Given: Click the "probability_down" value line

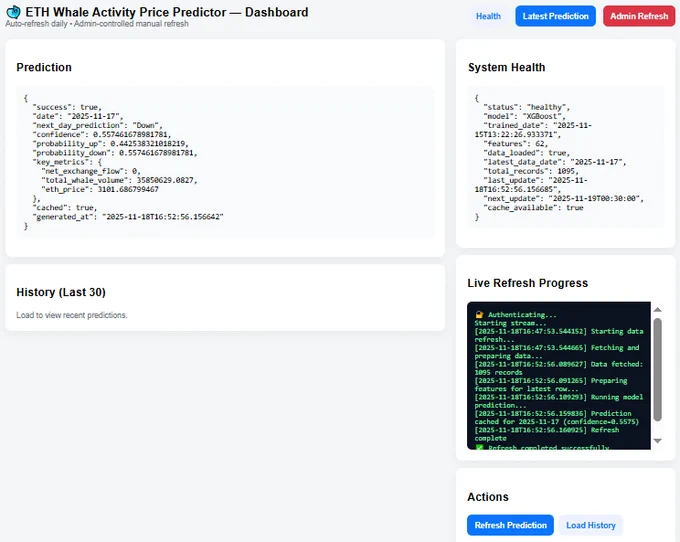Looking at the screenshot, I should coord(114,153).
